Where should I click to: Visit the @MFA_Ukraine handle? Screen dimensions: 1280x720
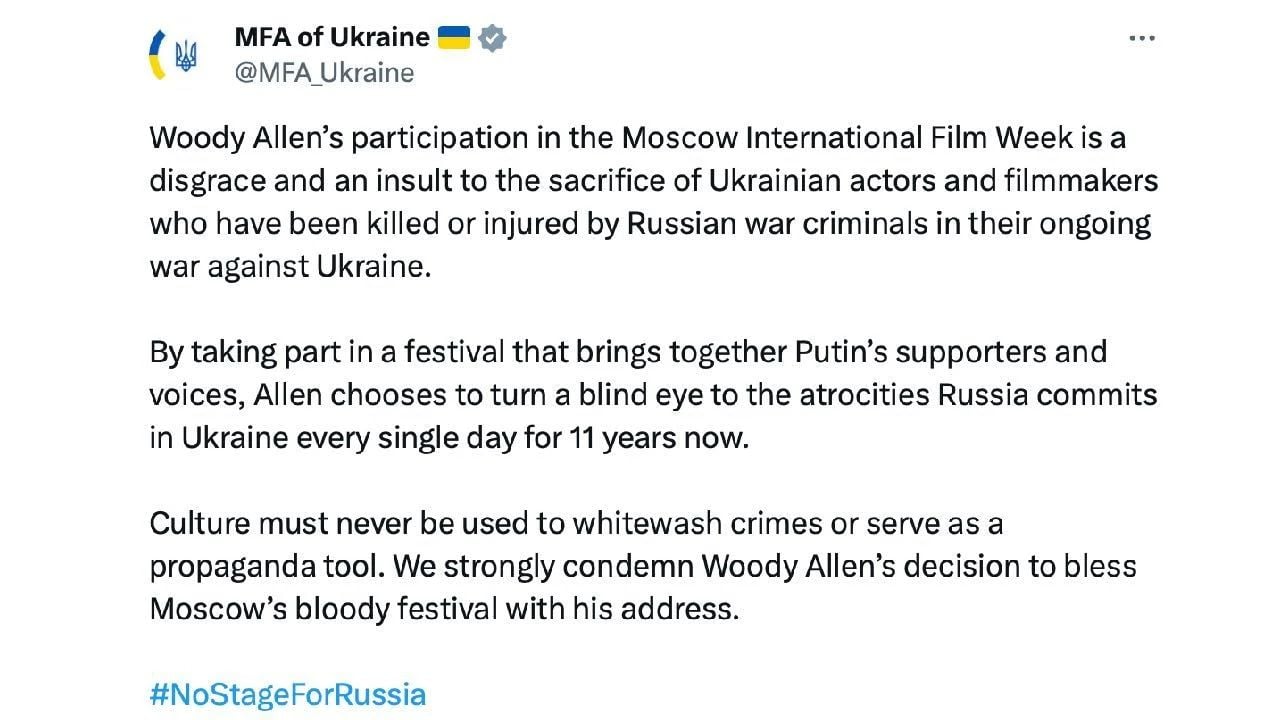tap(323, 73)
